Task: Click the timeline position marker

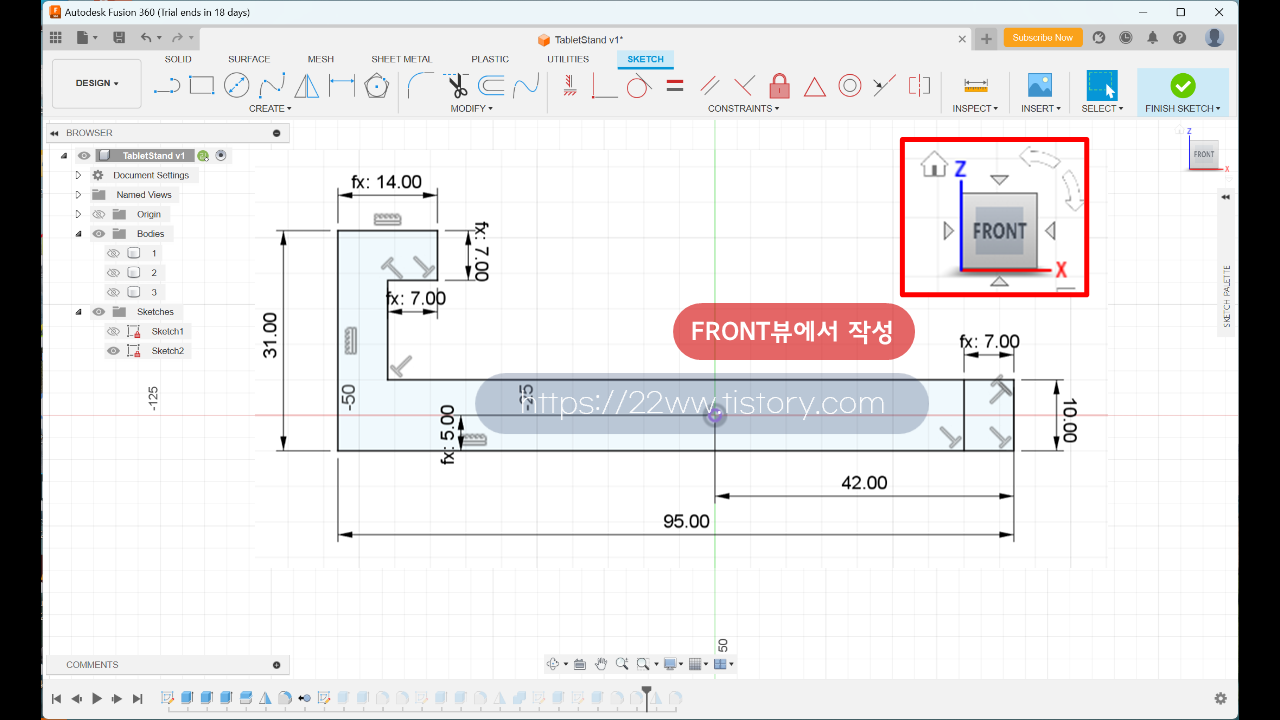Action: click(x=647, y=697)
